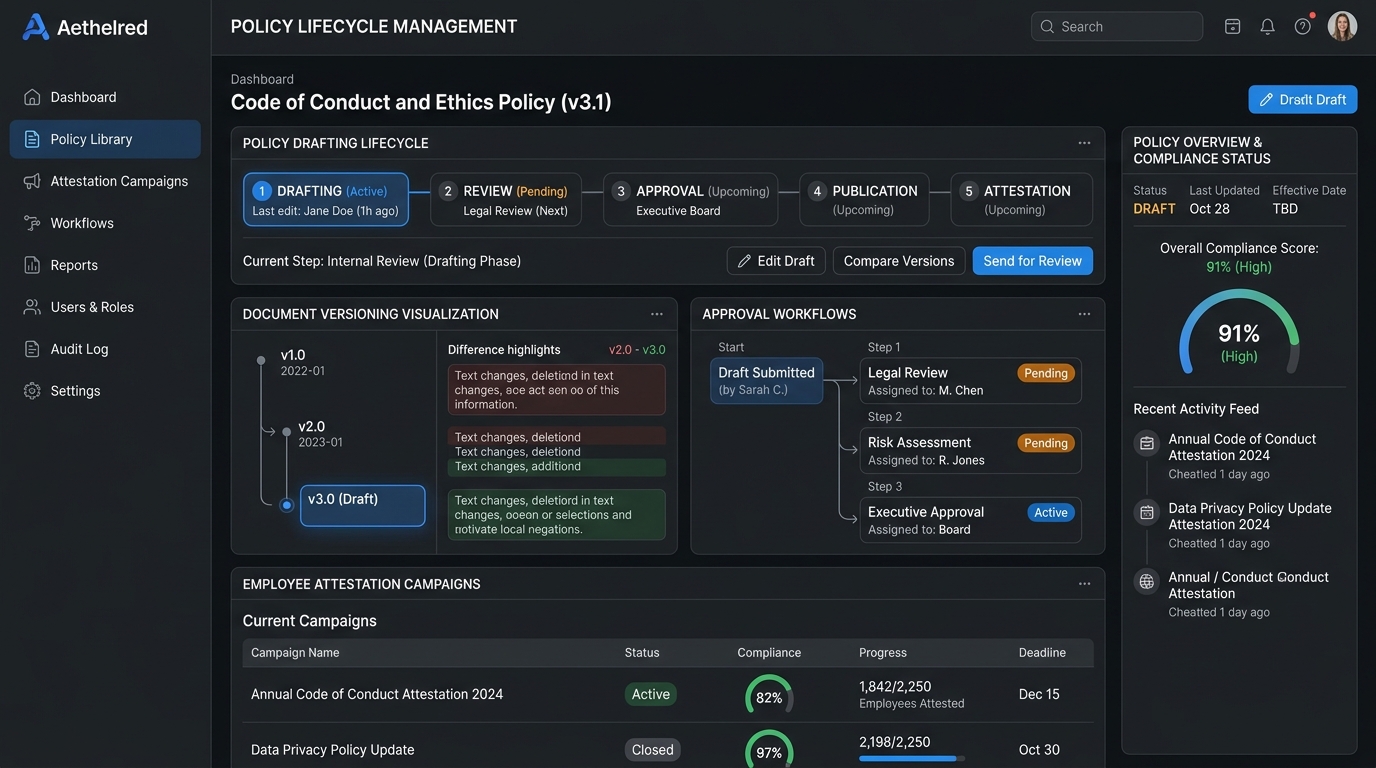Click globe icon beside Annual / Conduct Attestation
This screenshot has height=768, width=1376.
1147,581
